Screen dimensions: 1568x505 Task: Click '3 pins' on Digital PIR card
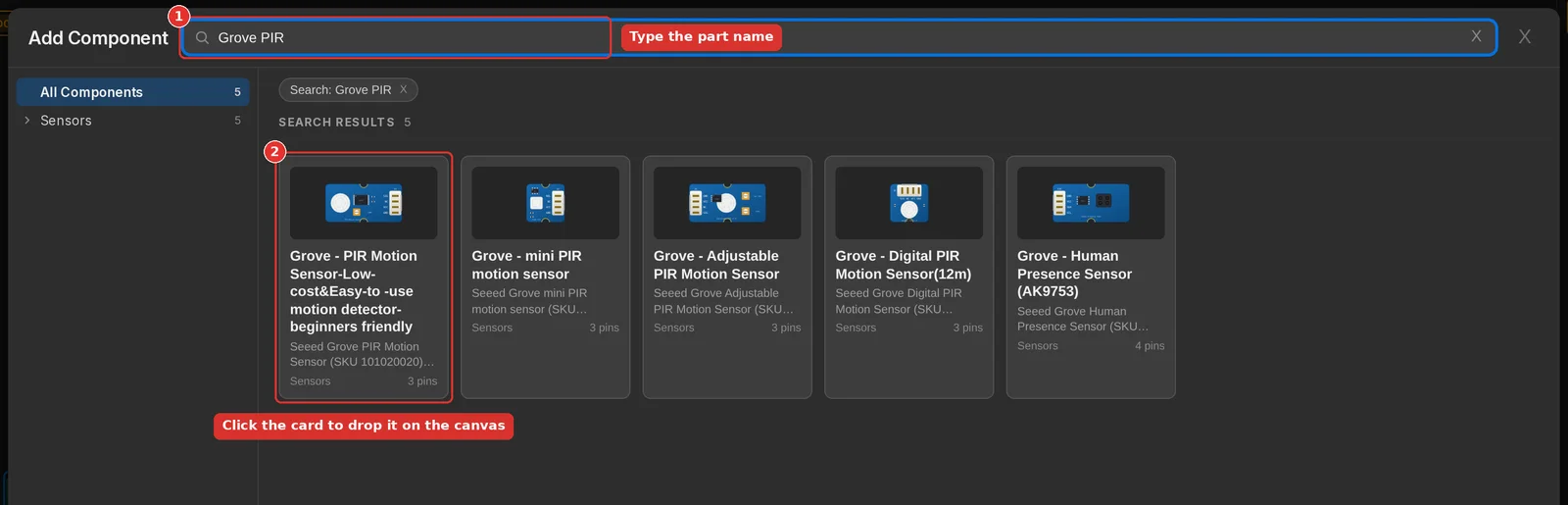coord(967,328)
